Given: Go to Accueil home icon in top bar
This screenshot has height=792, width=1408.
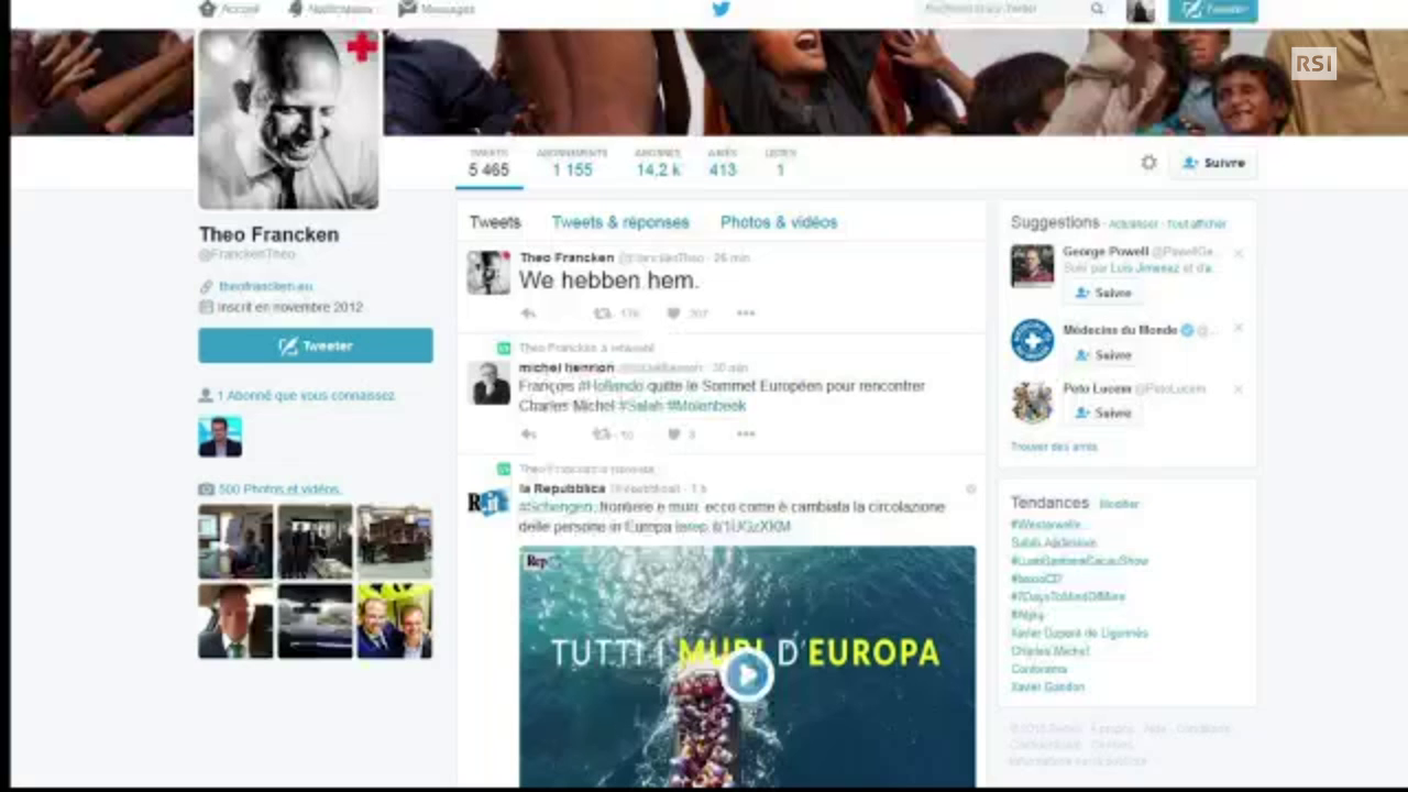Looking at the screenshot, I should pos(208,8).
